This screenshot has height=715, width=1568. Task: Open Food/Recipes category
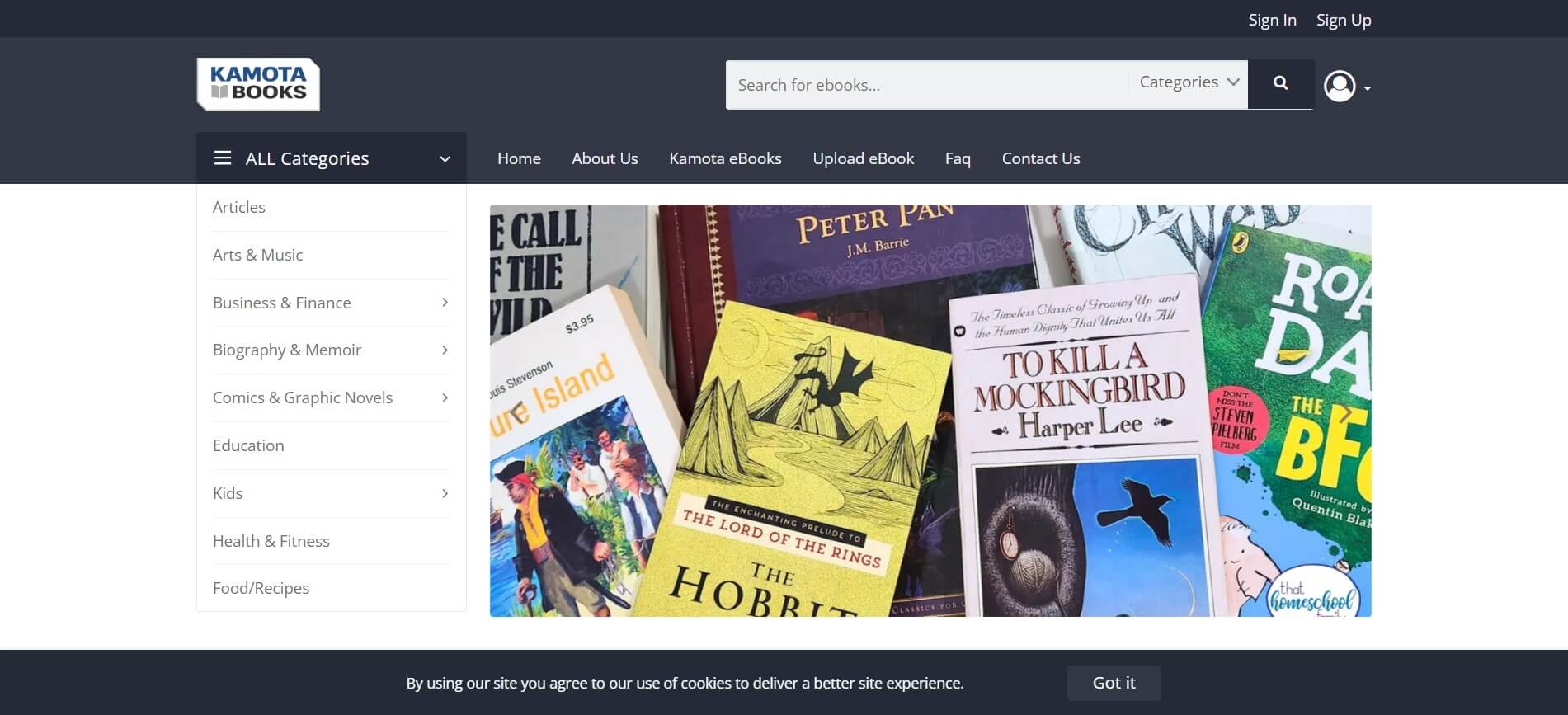tap(261, 588)
